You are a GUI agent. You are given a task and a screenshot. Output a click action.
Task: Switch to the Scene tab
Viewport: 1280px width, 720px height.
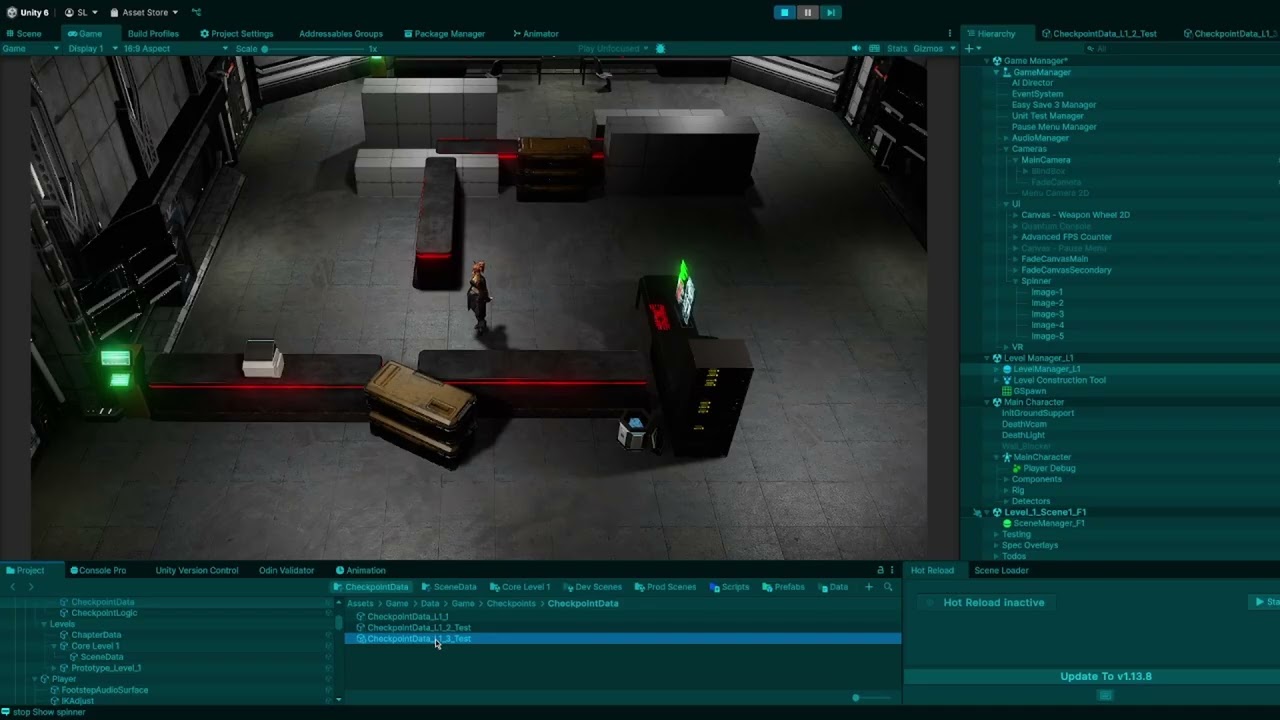[23, 33]
